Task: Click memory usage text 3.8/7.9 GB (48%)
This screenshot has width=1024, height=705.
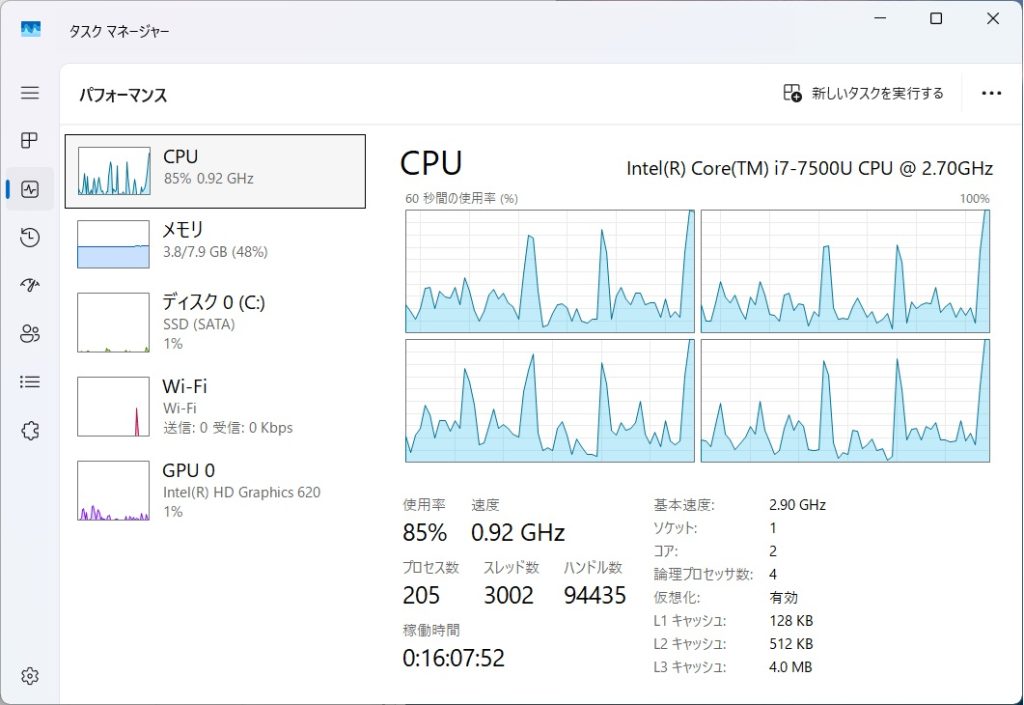Action: (x=216, y=252)
